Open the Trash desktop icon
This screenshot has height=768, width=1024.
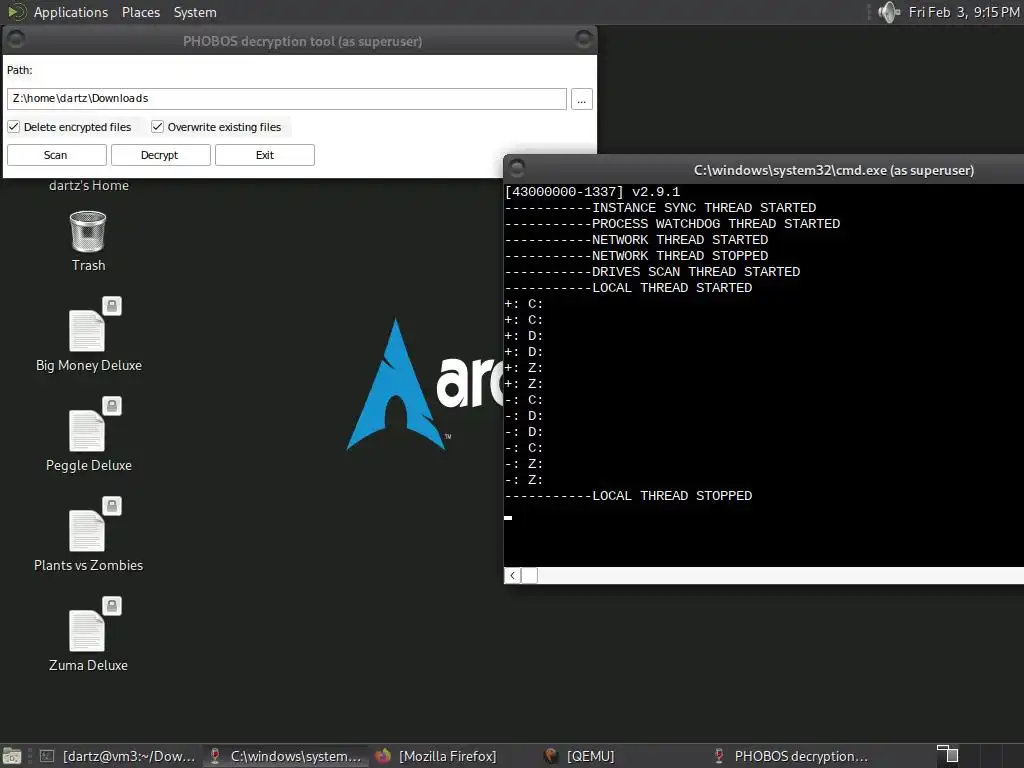click(88, 232)
